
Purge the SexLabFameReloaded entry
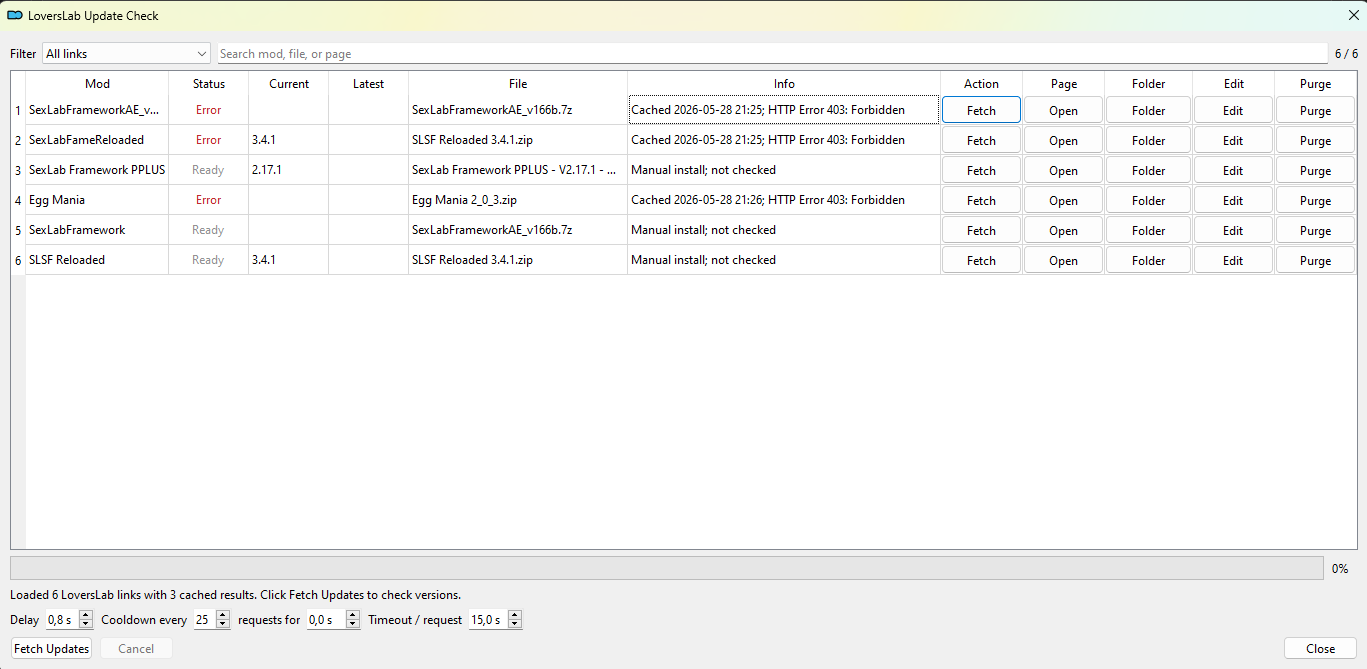point(1315,140)
